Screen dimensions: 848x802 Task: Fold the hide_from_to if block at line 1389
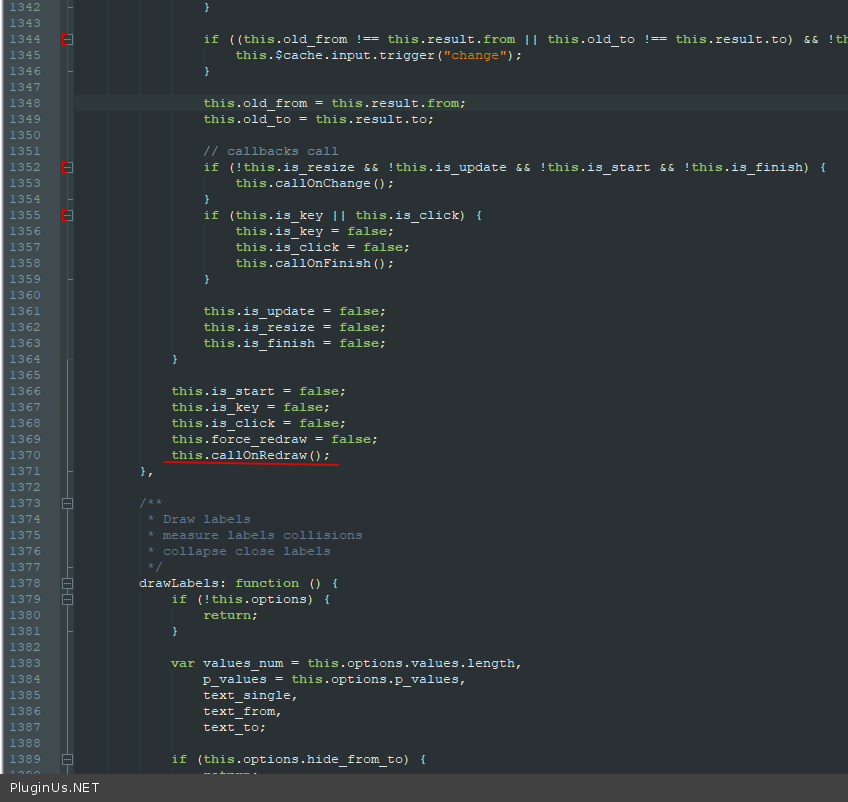coord(67,760)
